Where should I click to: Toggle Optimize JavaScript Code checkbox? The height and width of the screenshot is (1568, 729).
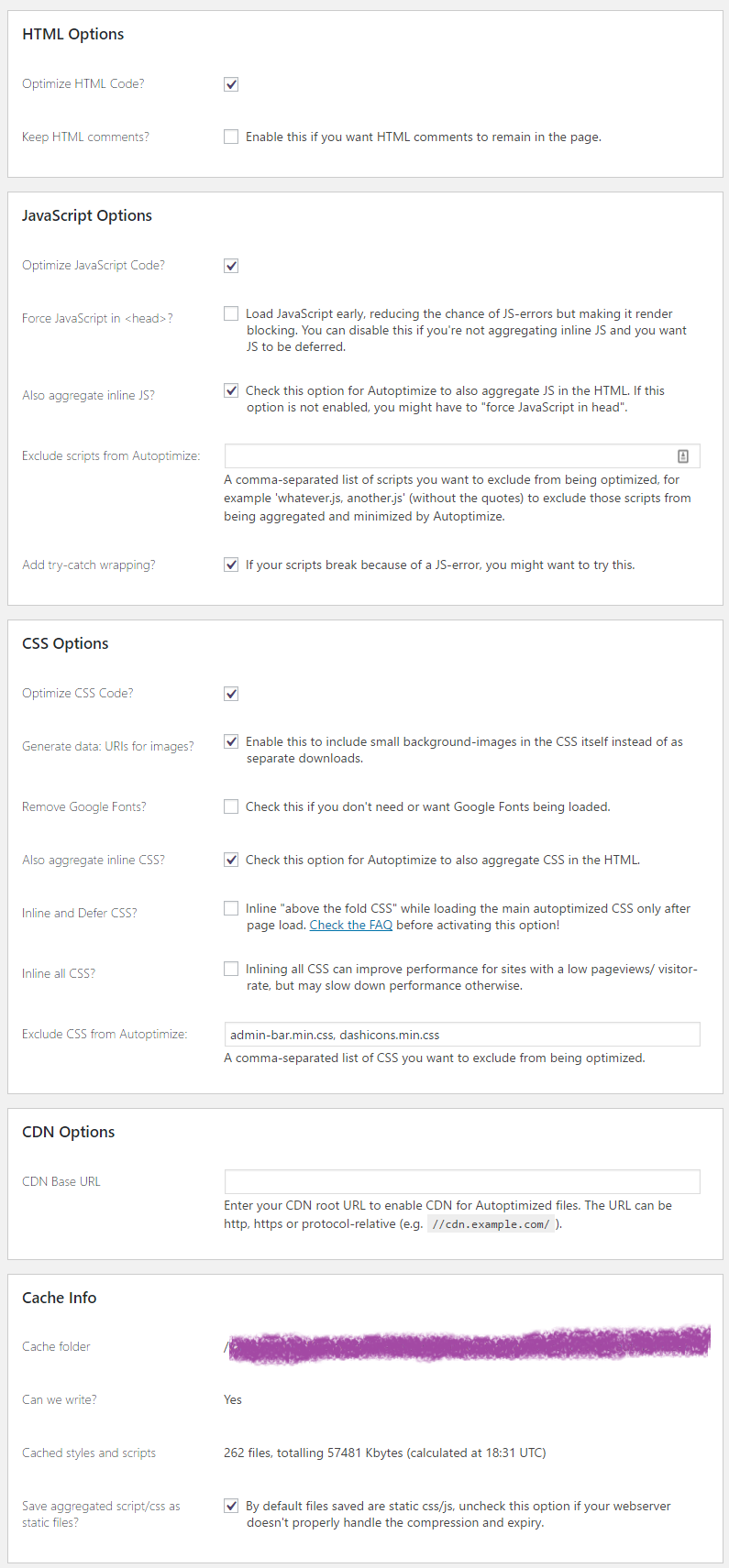click(231, 266)
